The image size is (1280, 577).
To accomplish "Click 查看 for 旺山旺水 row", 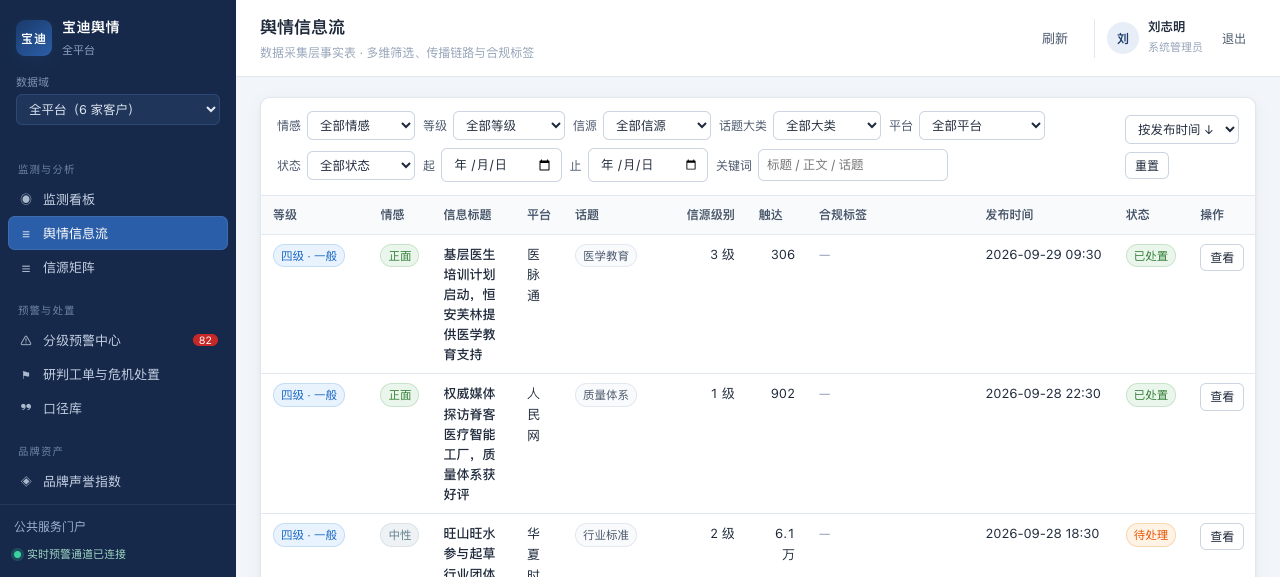I will click(1222, 536).
